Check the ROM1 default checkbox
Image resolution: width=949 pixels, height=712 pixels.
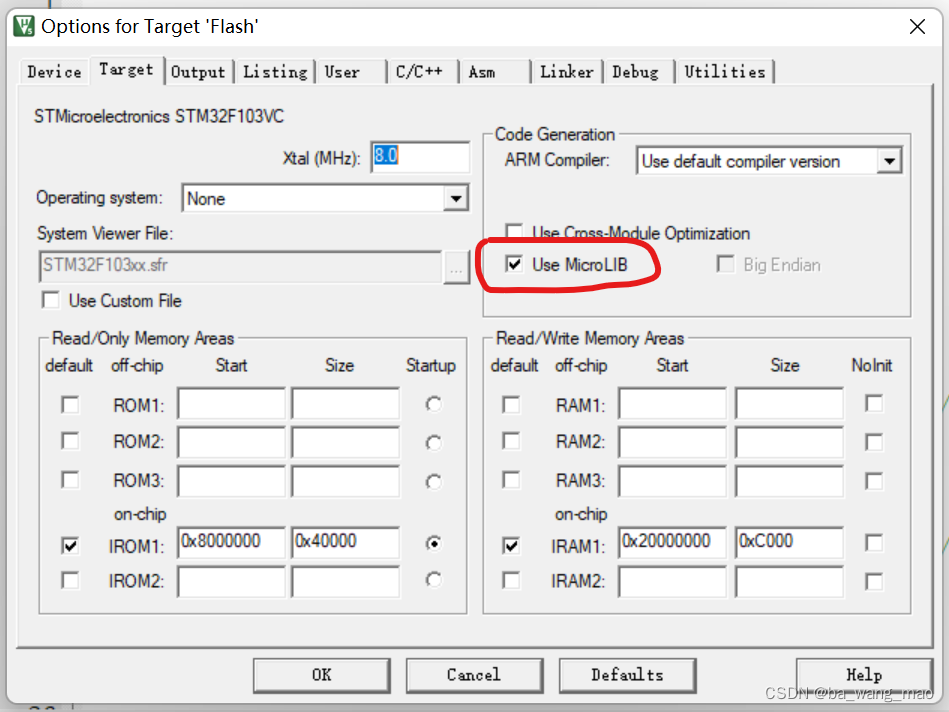click(x=70, y=404)
